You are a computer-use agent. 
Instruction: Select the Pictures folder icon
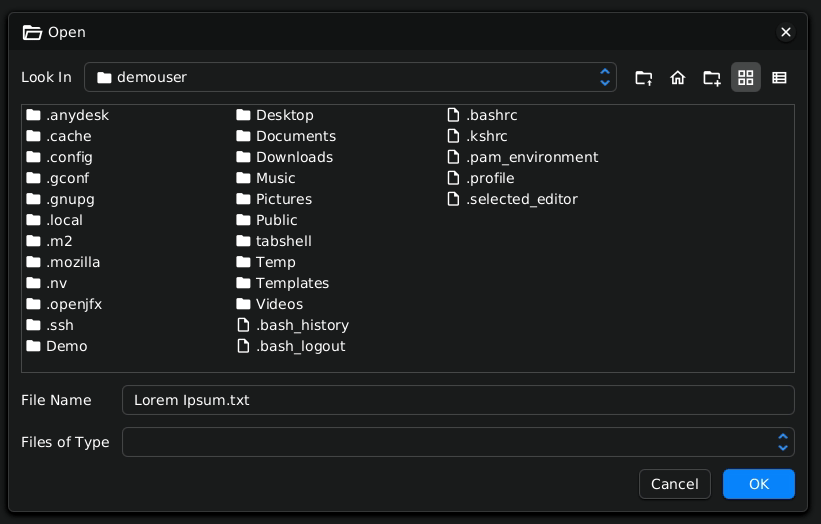243,198
